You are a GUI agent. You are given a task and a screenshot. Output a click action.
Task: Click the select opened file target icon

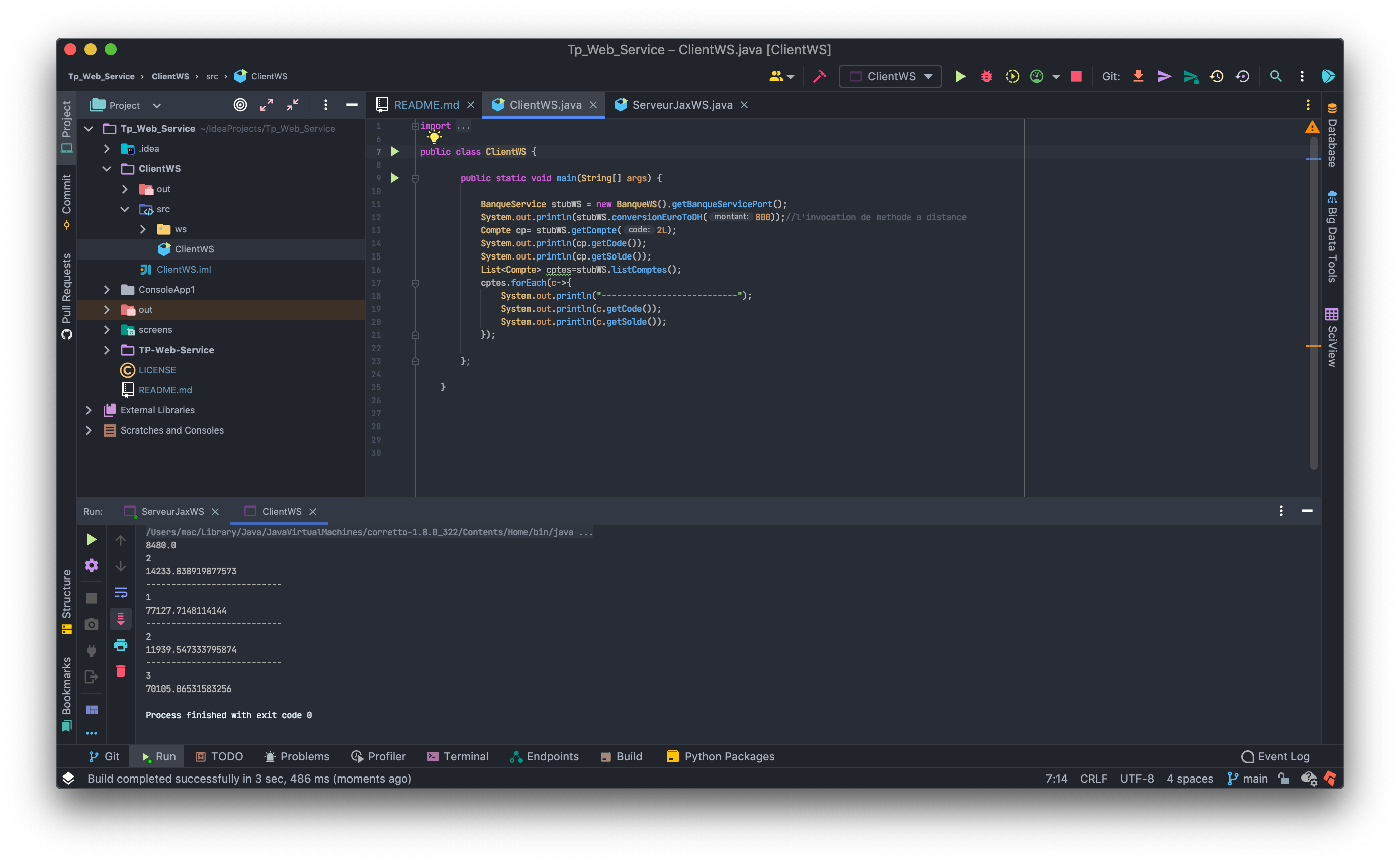pos(240,105)
